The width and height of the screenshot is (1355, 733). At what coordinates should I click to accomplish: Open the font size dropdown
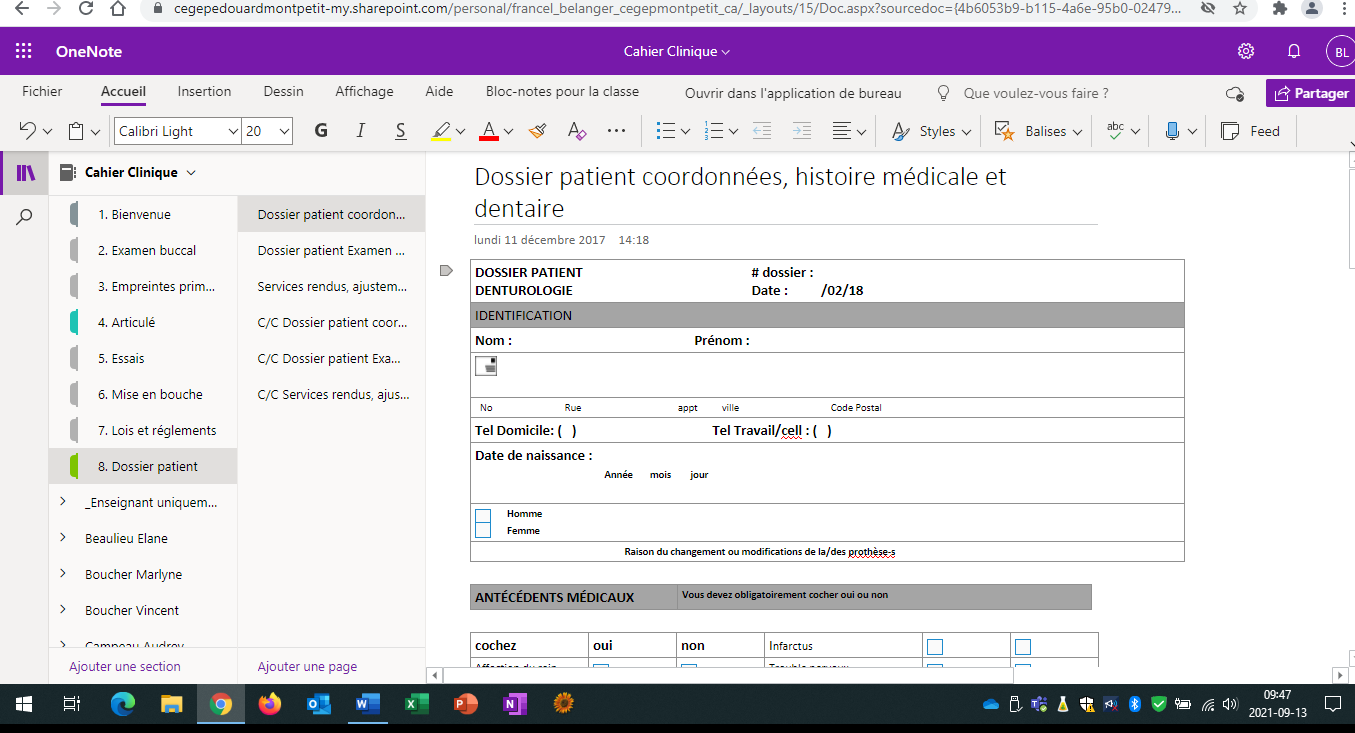click(x=285, y=131)
